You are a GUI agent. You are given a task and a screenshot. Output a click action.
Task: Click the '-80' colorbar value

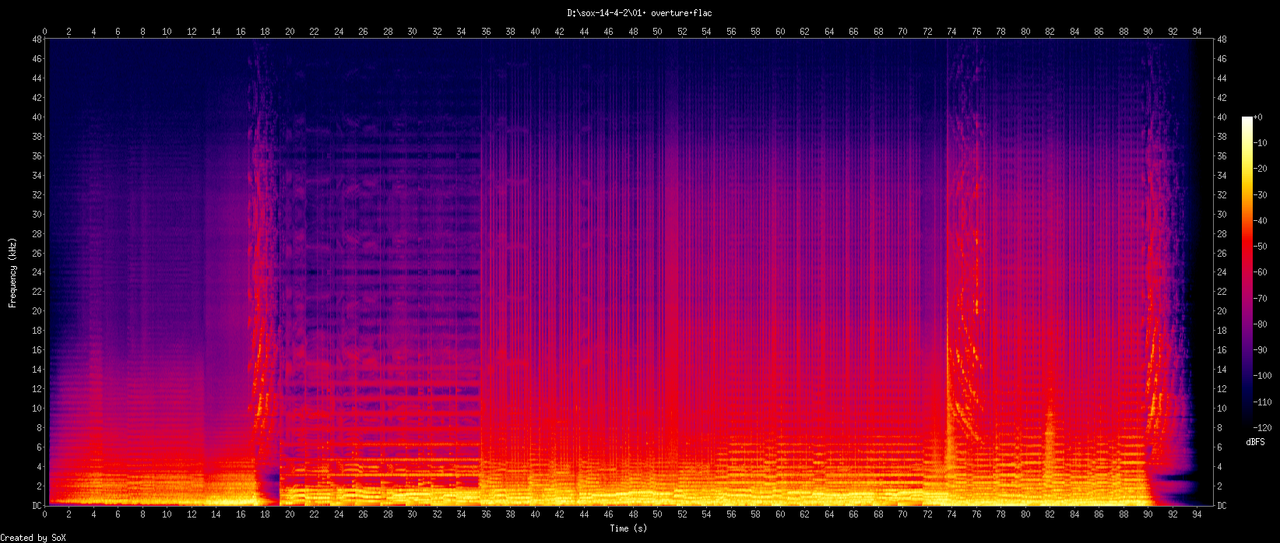pos(1262,324)
